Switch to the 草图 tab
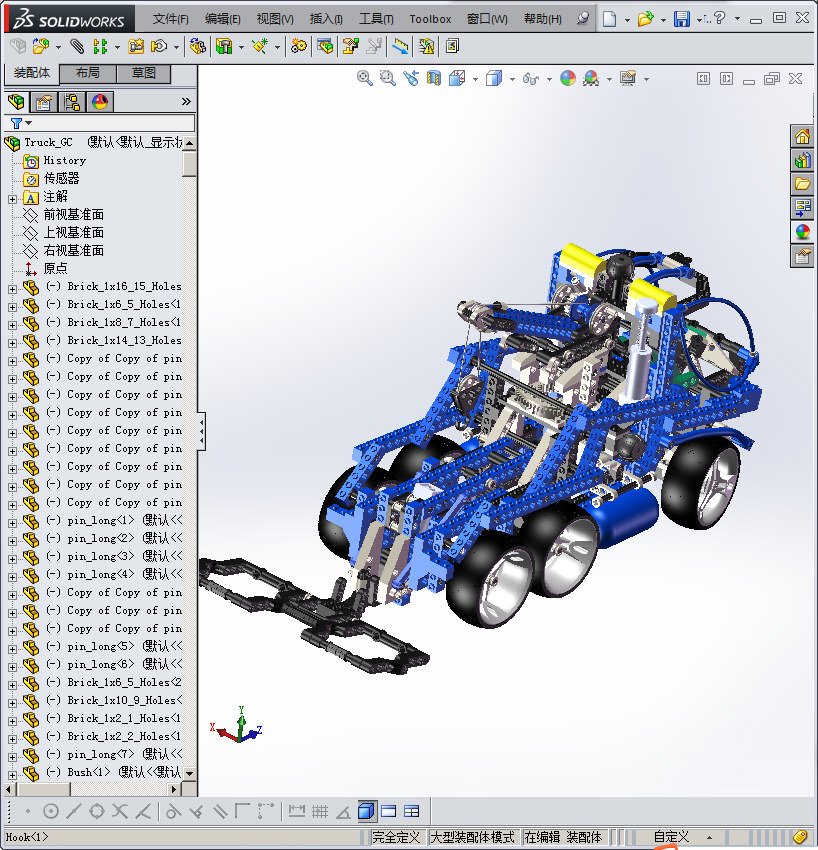Screen dimensions: 818x850 click(144, 73)
